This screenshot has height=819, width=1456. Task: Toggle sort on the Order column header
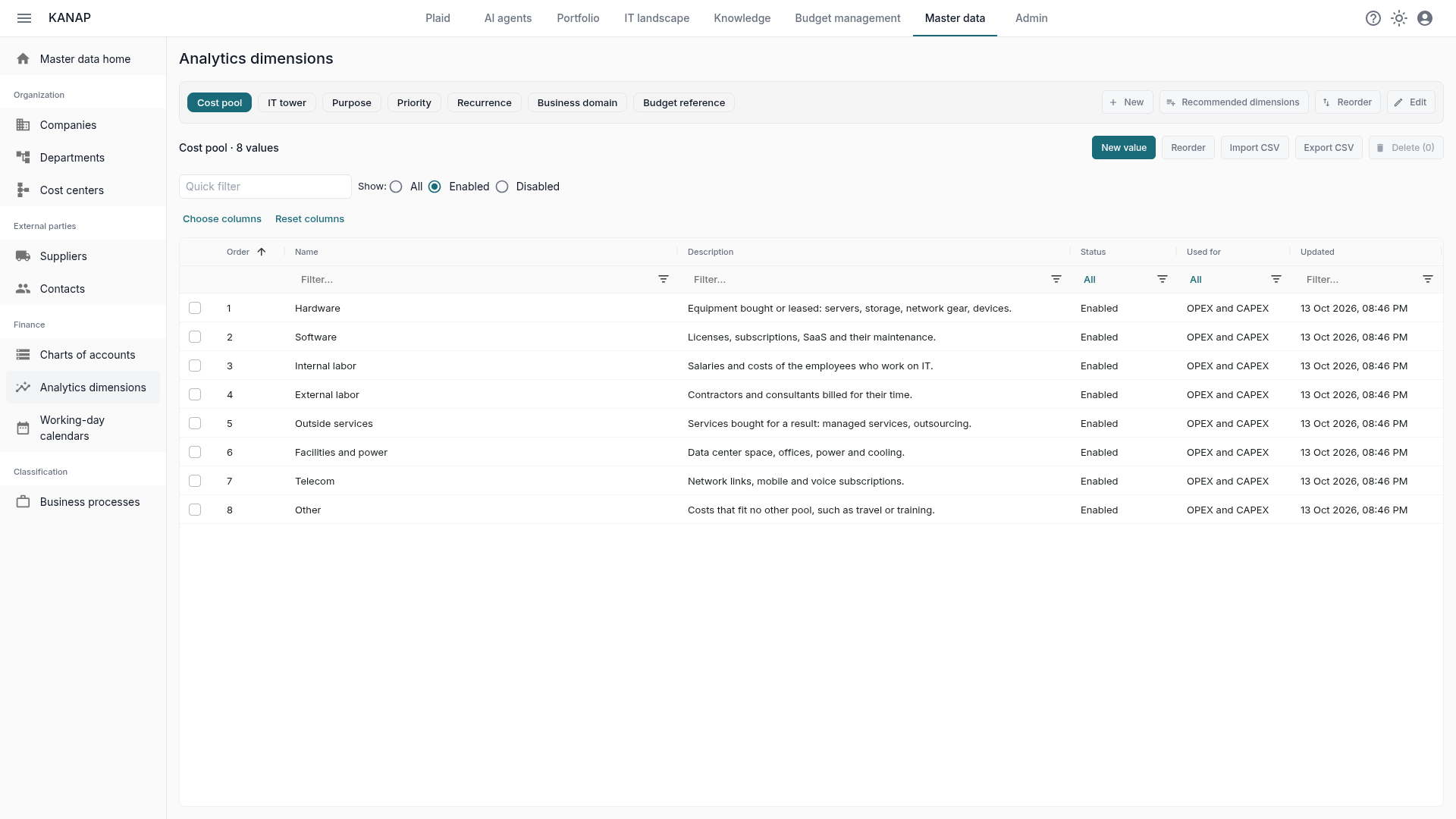(246, 252)
